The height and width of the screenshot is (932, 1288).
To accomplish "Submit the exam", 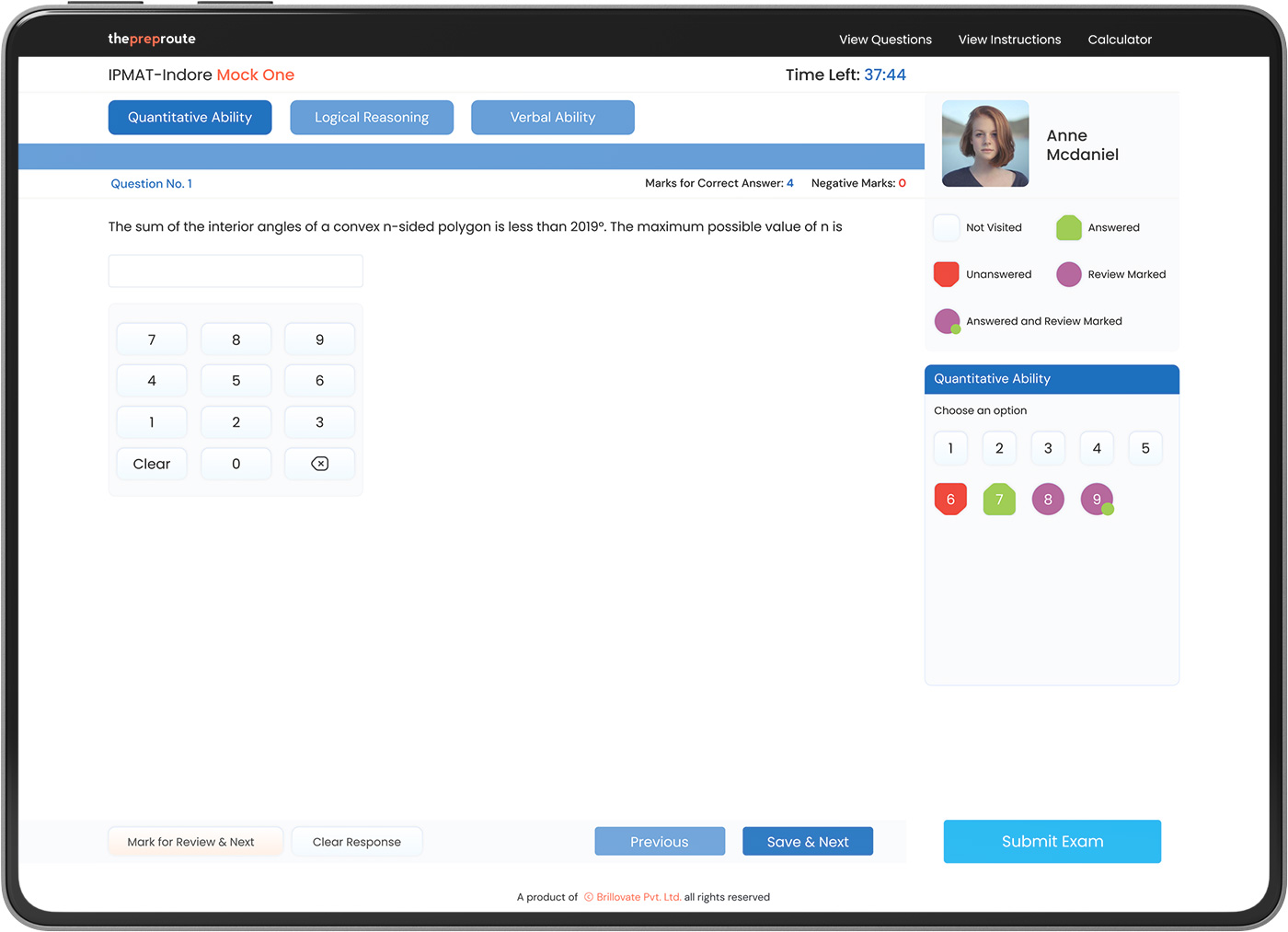I will click(x=1052, y=842).
